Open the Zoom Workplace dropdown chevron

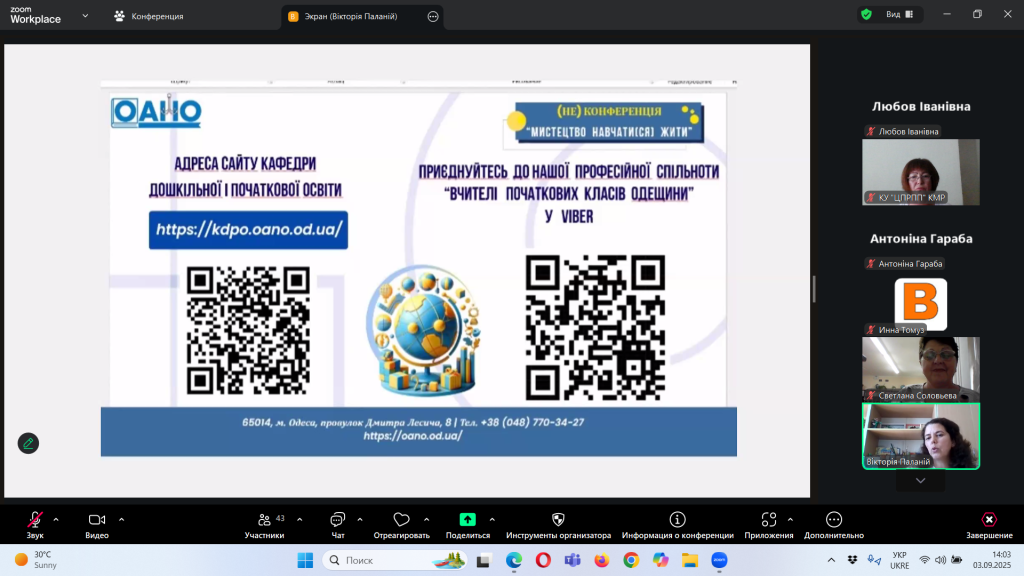(x=84, y=16)
